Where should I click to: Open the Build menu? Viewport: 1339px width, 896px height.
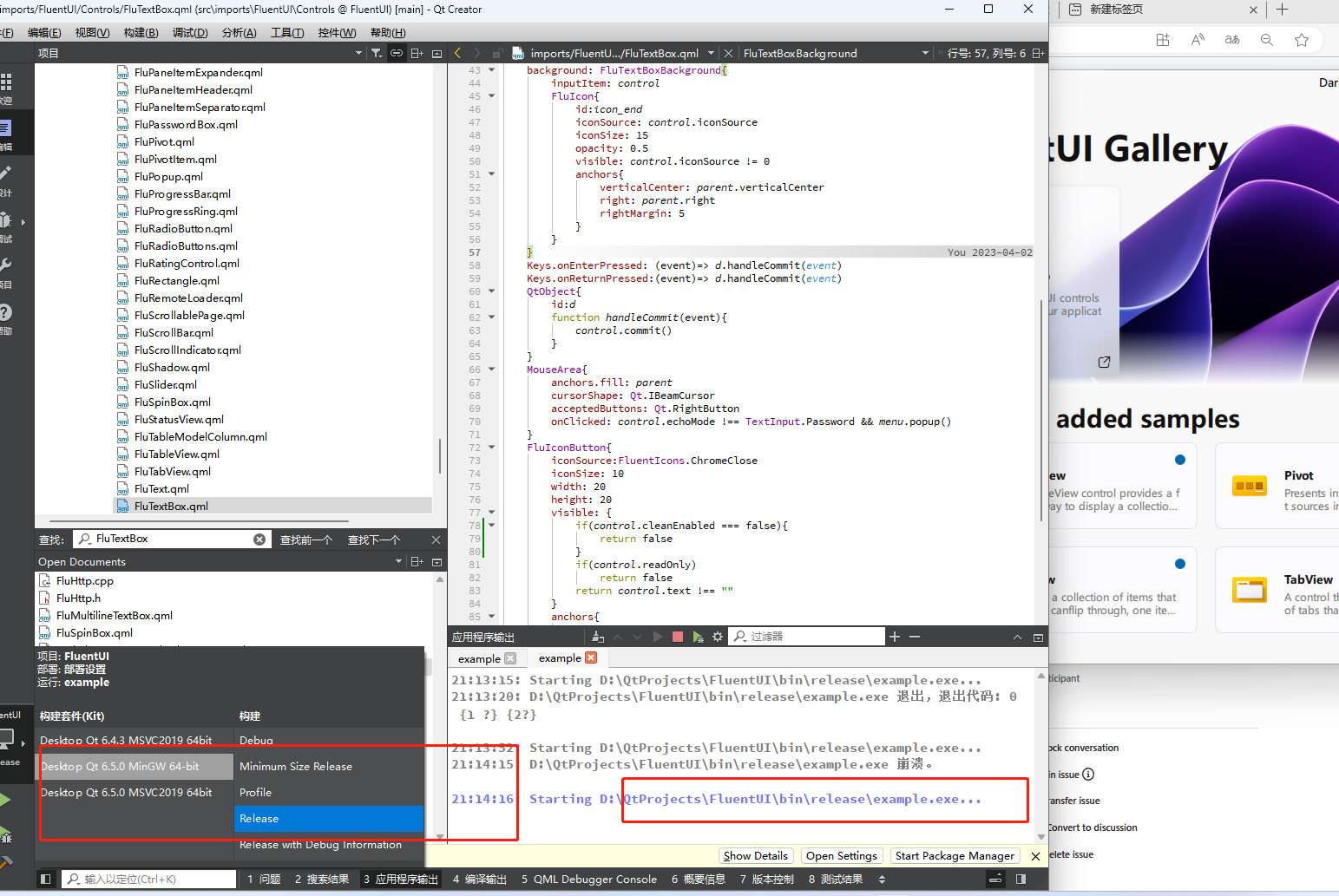point(141,32)
